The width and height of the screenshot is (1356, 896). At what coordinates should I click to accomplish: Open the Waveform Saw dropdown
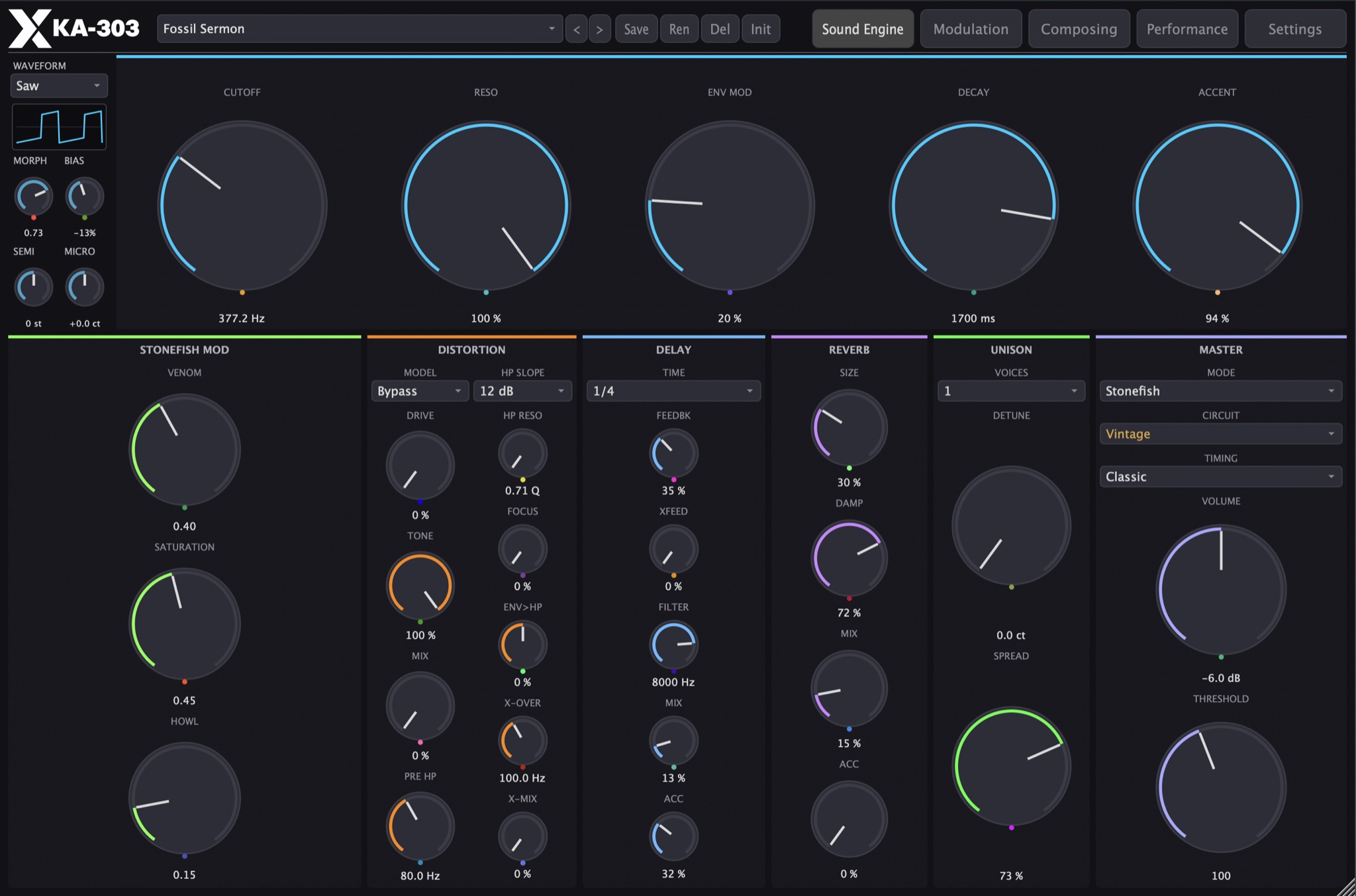click(59, 86)
